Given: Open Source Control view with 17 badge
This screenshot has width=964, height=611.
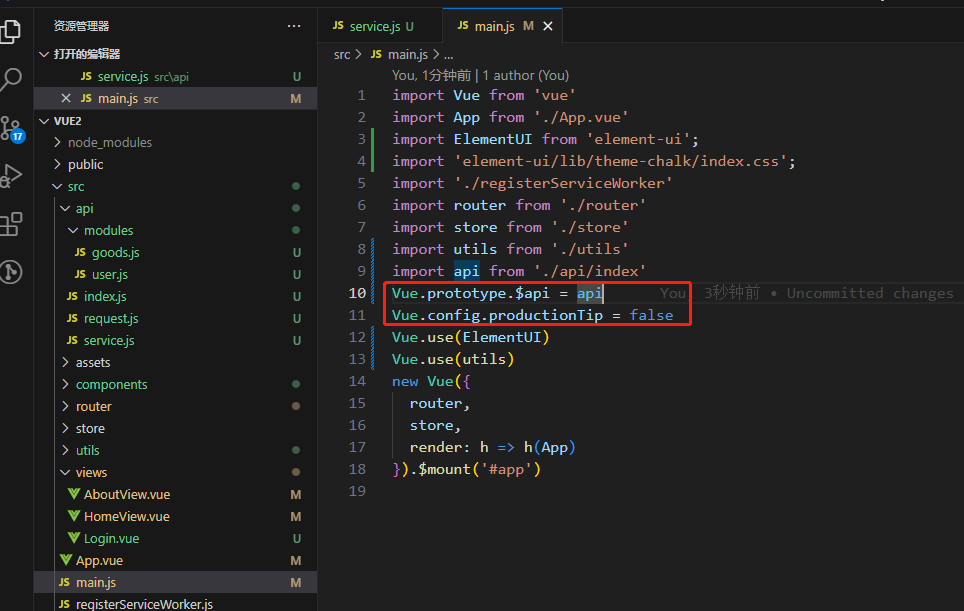Looking at the screenshot, I should [x=12, y=128].
